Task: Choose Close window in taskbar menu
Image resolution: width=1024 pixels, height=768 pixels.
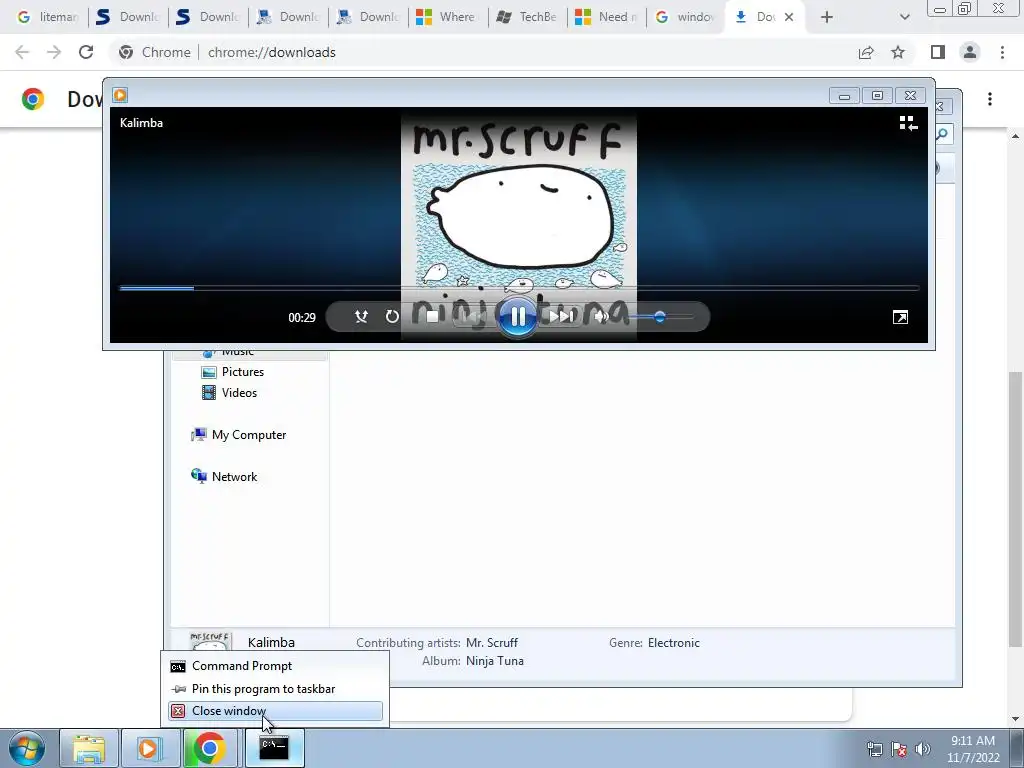Action: click(275, 711)
